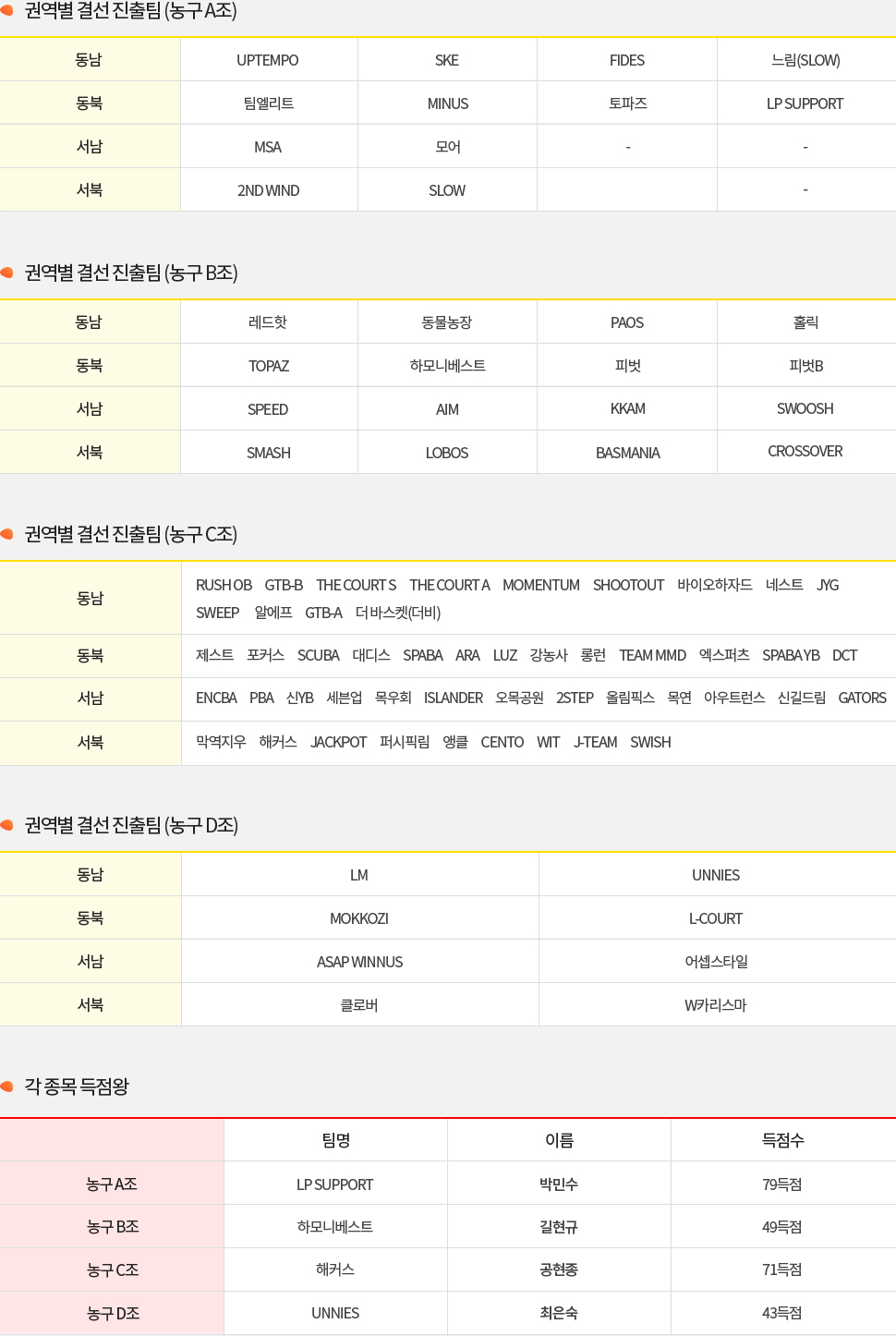Click the 팀엘리트 team in A조 table
The height and width of the screenshot is (1336, 896).
click(268, 103)
